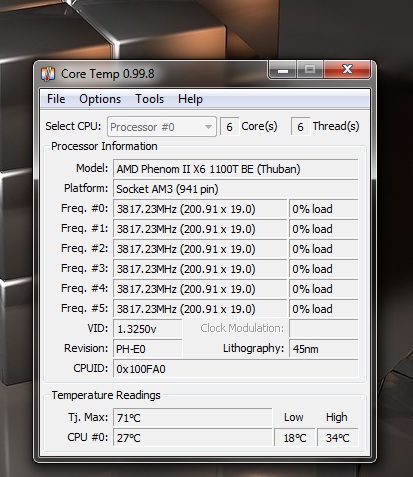Image resolution: width=413 pixels, height=477 pixels.
Task: Click the Low temperature reading 18°C
Action: click(295, 437)
